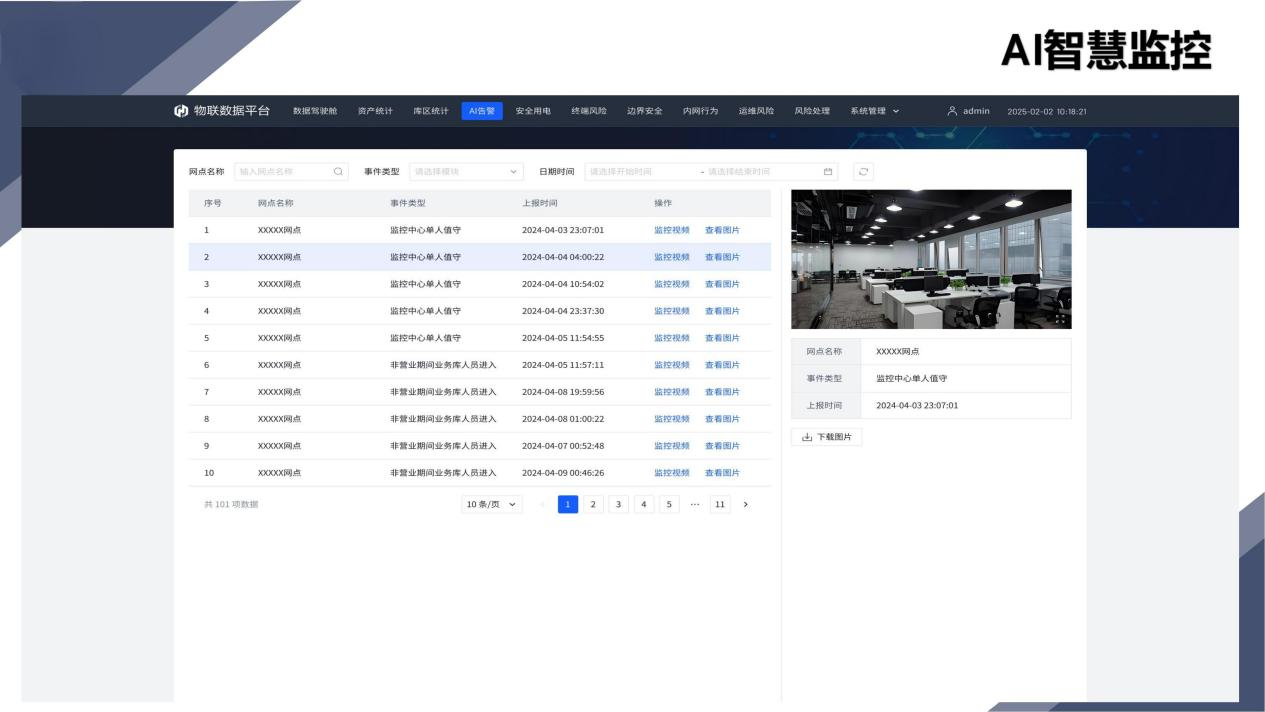Click the 物联数据平台 logo icon
The height and width of the screenshot is (712, 1265).
coord(181,111)
